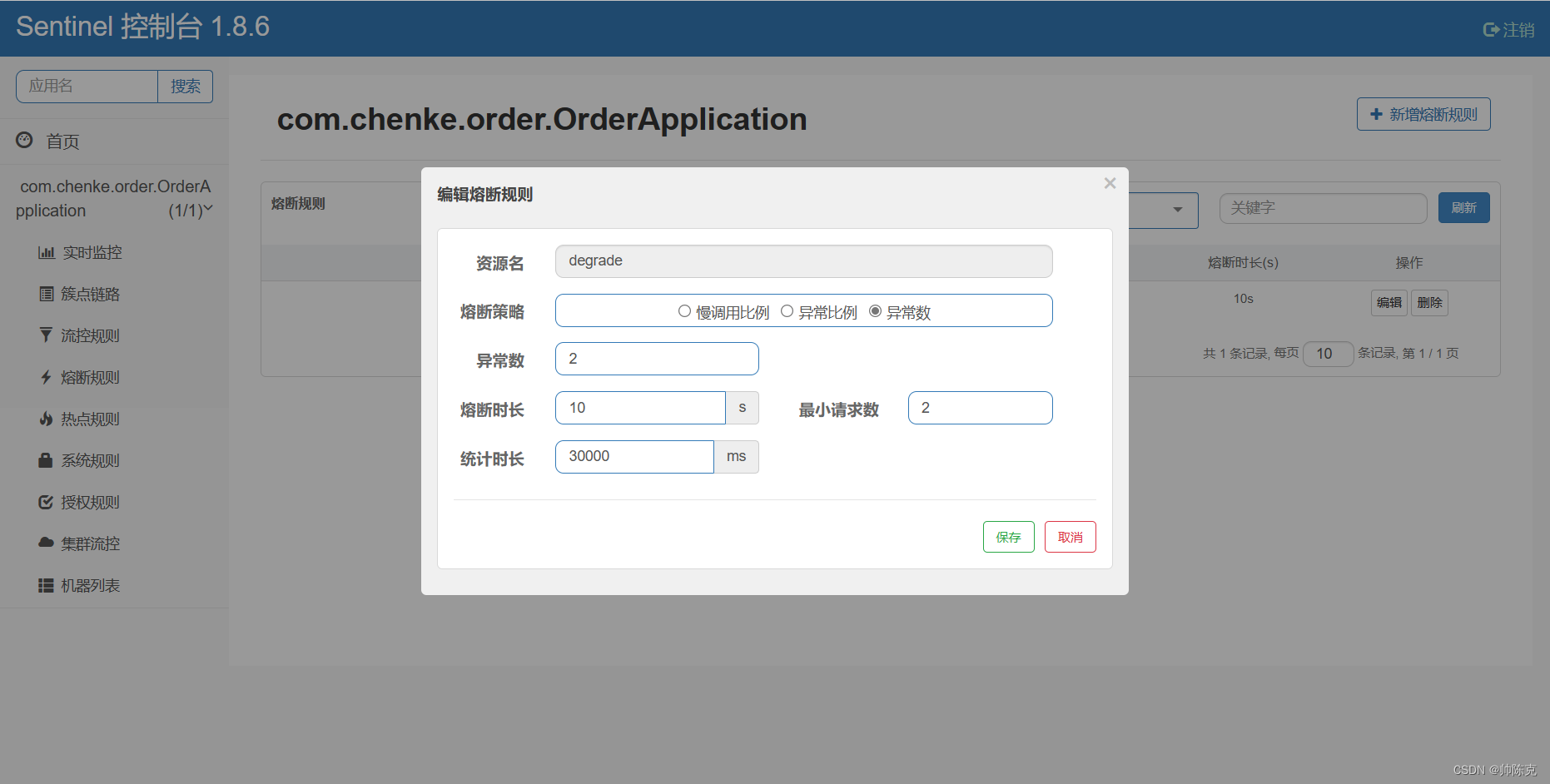Open 流控规则 menu item
This screenshot has height=784, width=1550.
pyautogui.click(x=91, y=335)
